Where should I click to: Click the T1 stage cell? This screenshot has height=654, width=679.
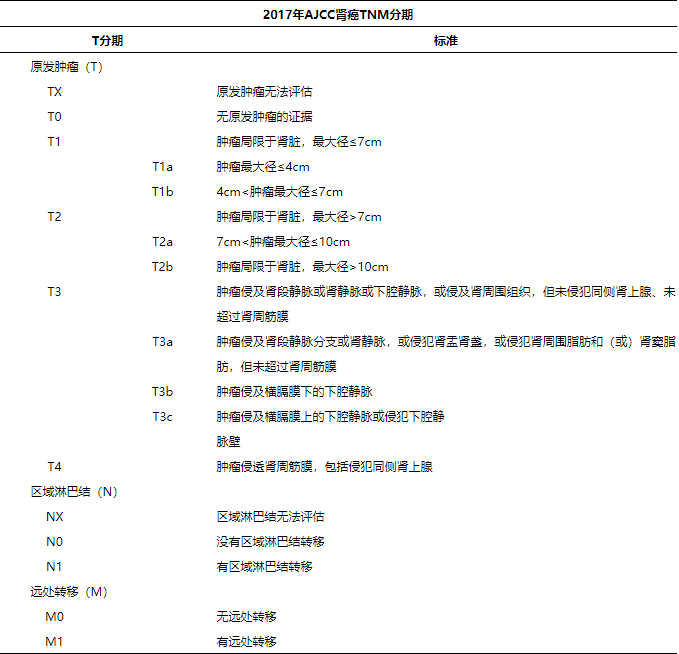pos(54,142)
